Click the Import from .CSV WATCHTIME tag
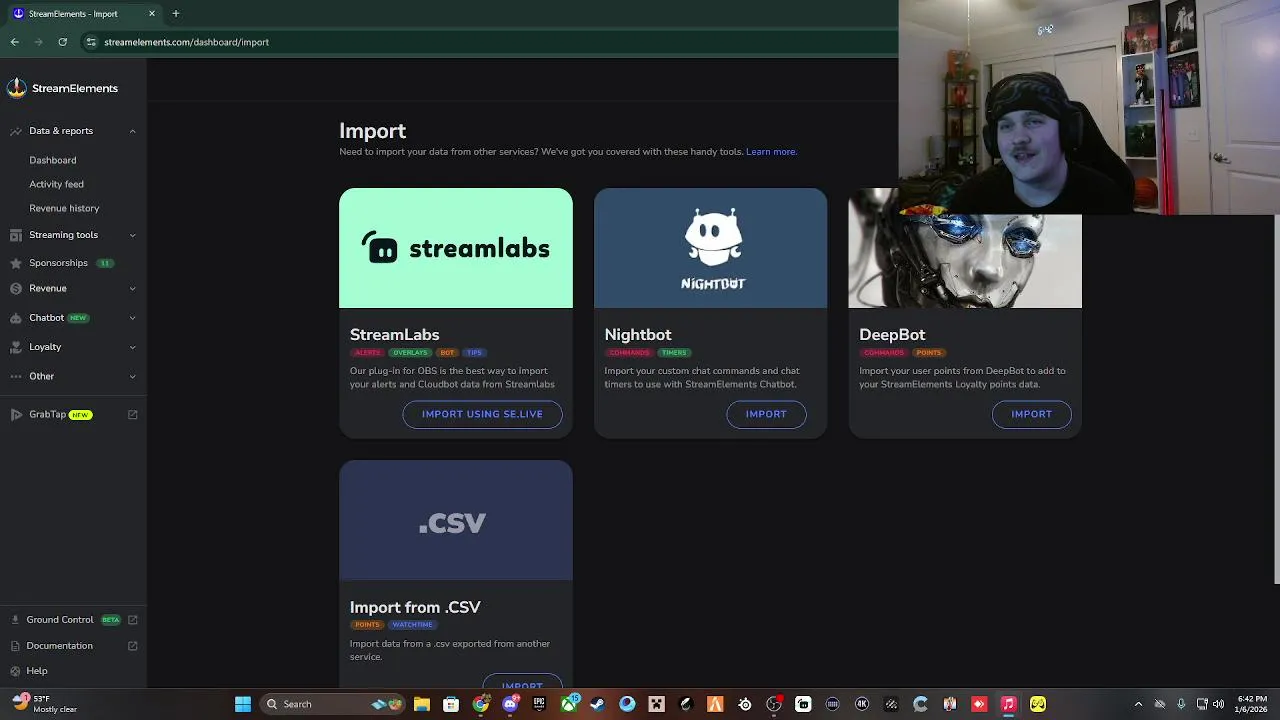 (412, 625)
